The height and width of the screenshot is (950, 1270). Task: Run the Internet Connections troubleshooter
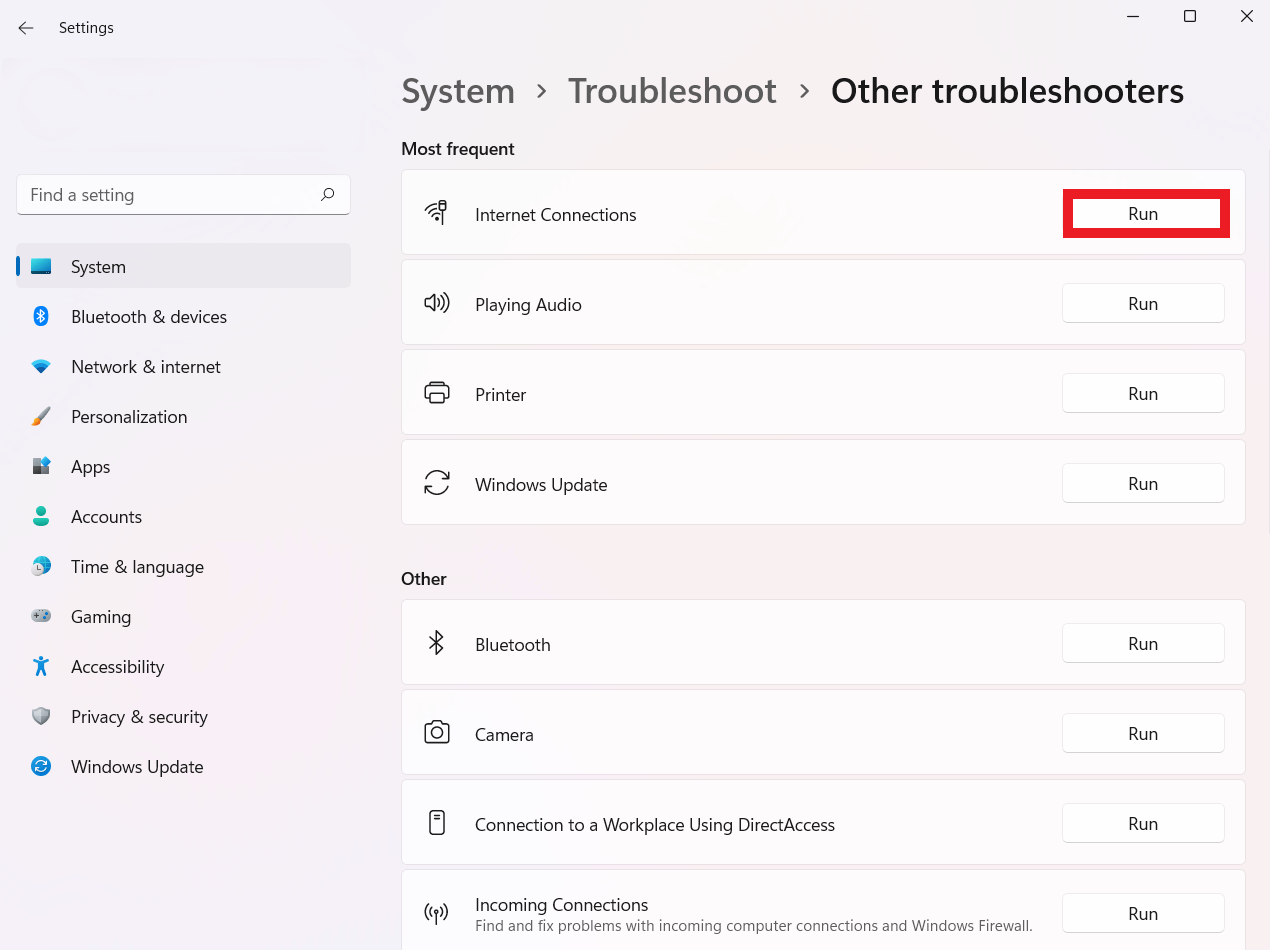click(x=1143, y=214)
